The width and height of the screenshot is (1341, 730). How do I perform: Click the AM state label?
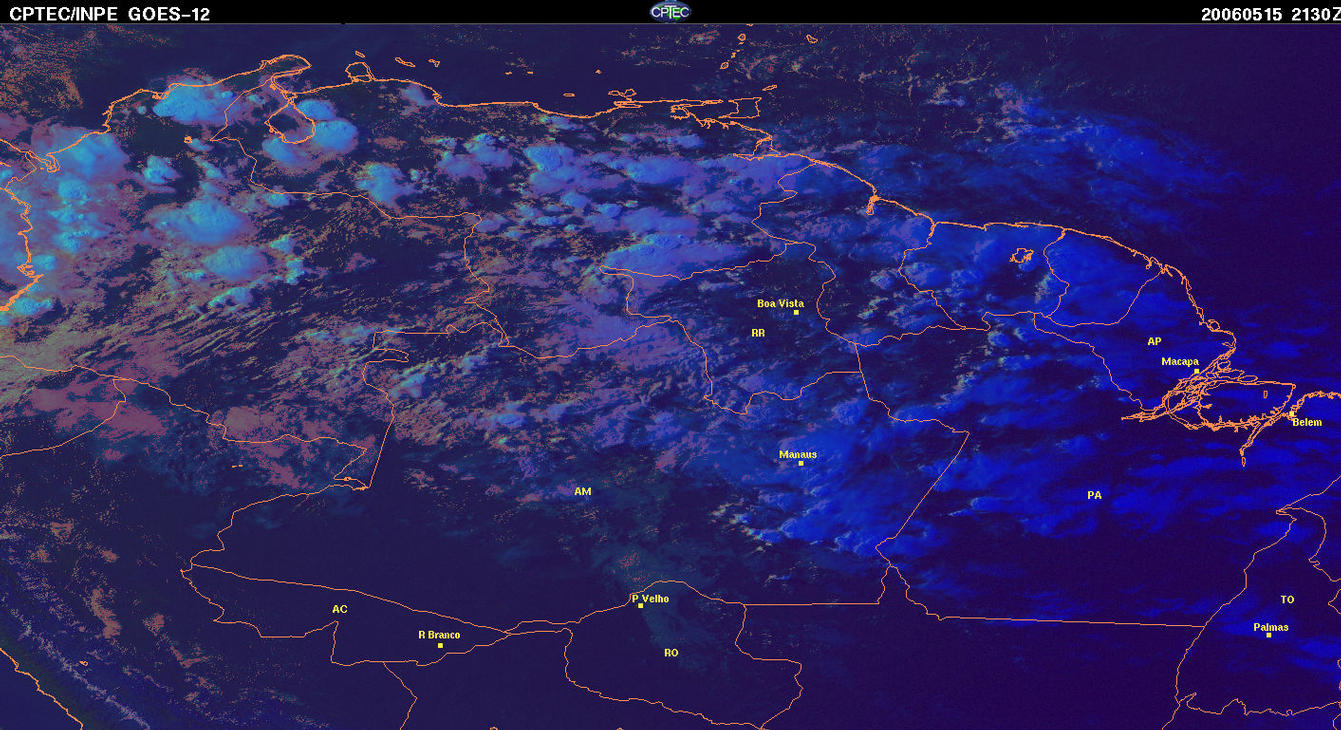pos(583,491)
